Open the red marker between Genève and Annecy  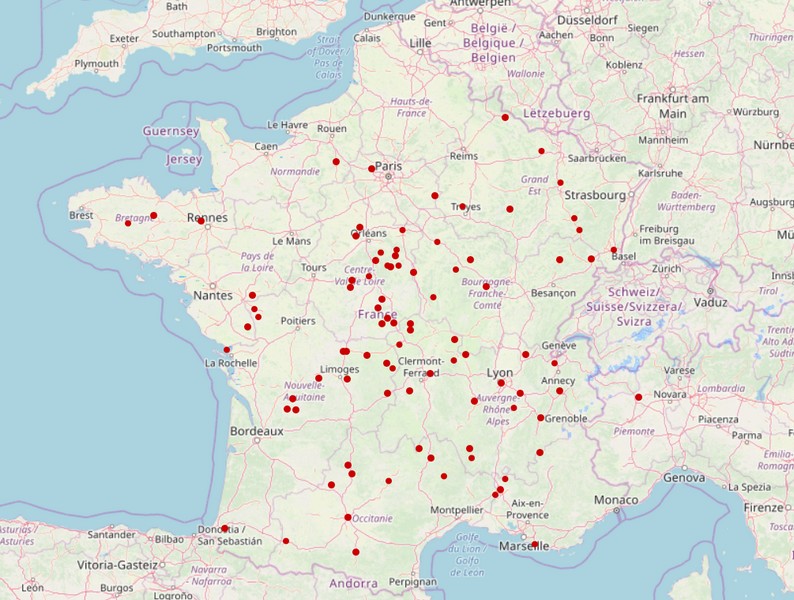click(x=554, y=363)
